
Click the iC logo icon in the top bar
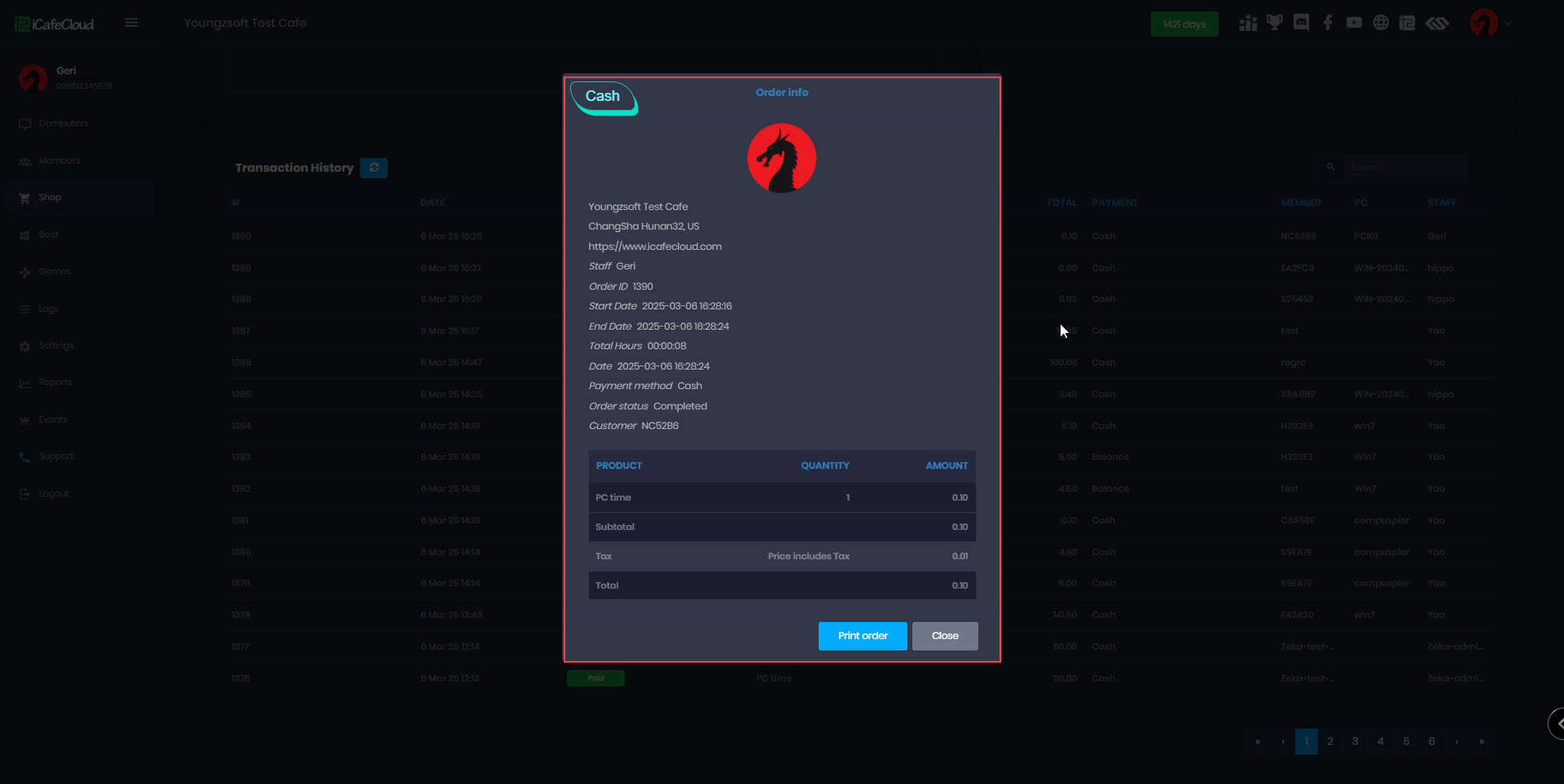point(1408,23)
